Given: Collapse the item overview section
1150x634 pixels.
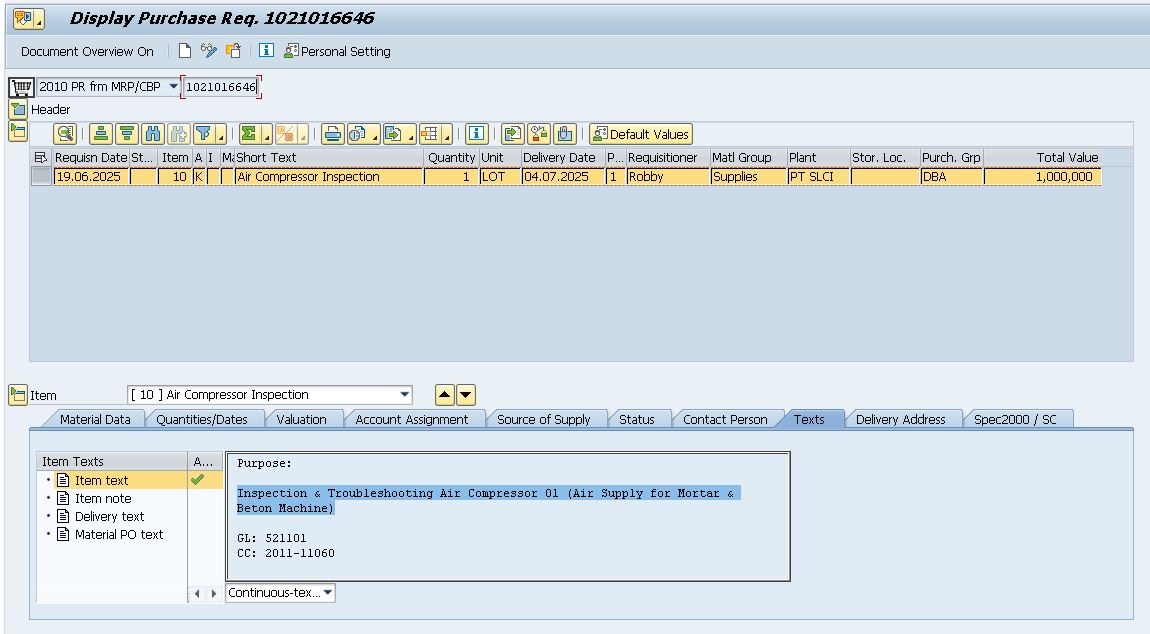Looking at the screenshot, I should coord(18,132).
